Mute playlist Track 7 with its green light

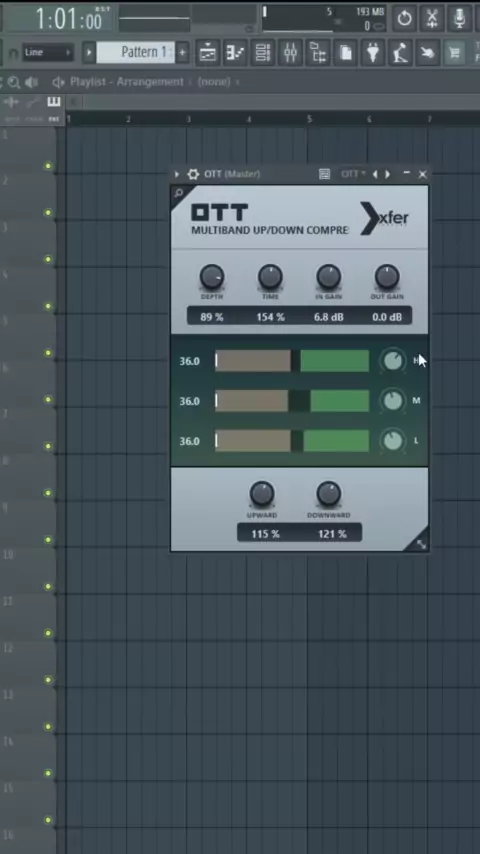click(x=48, y=446)
